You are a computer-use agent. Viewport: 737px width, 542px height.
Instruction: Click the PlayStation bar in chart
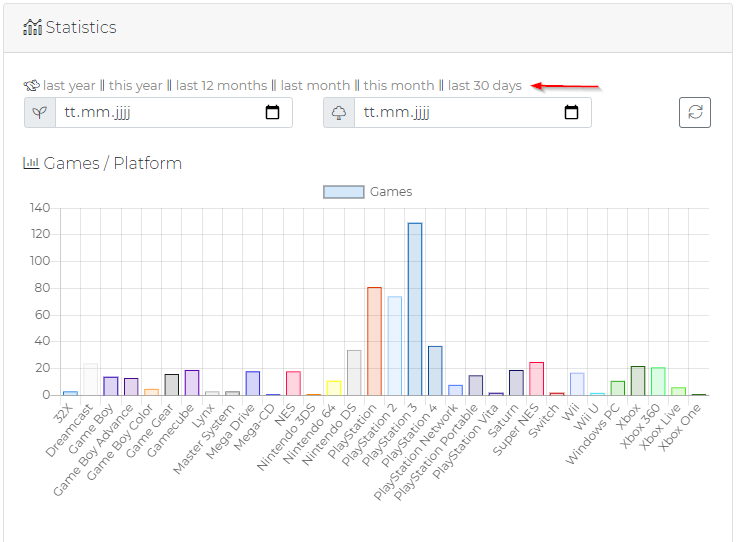click(374, 341)
